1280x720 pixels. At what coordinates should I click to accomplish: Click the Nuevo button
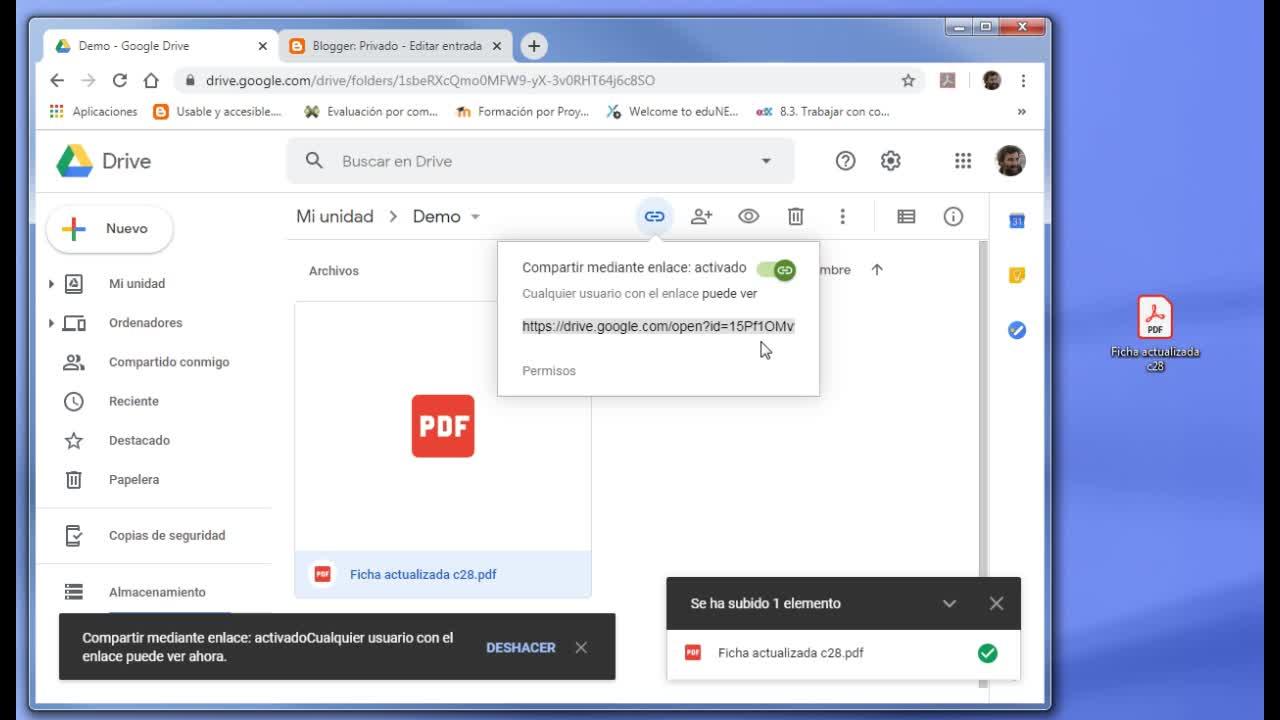[110, 229]
